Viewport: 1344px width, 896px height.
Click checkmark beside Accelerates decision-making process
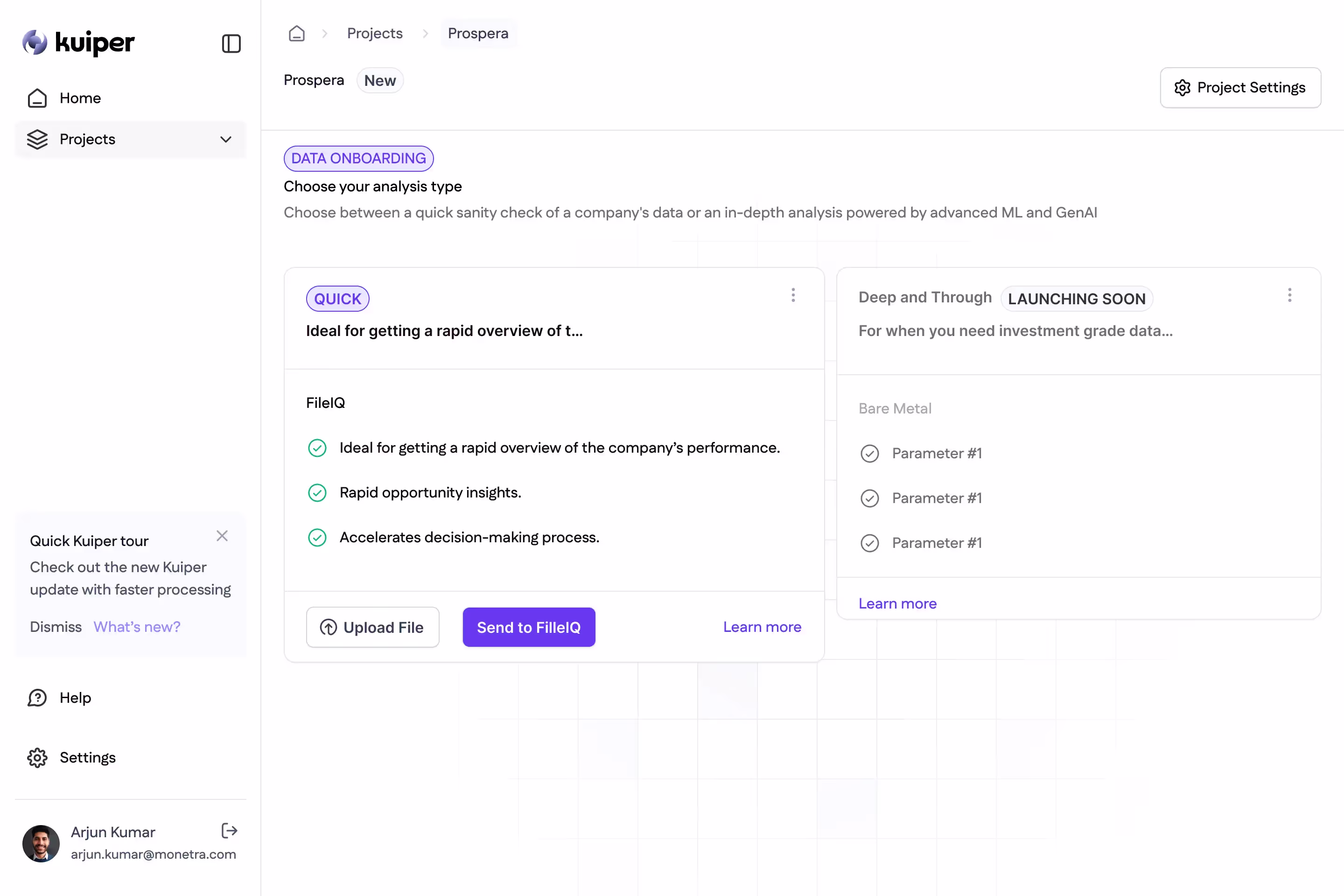(317, 537)
